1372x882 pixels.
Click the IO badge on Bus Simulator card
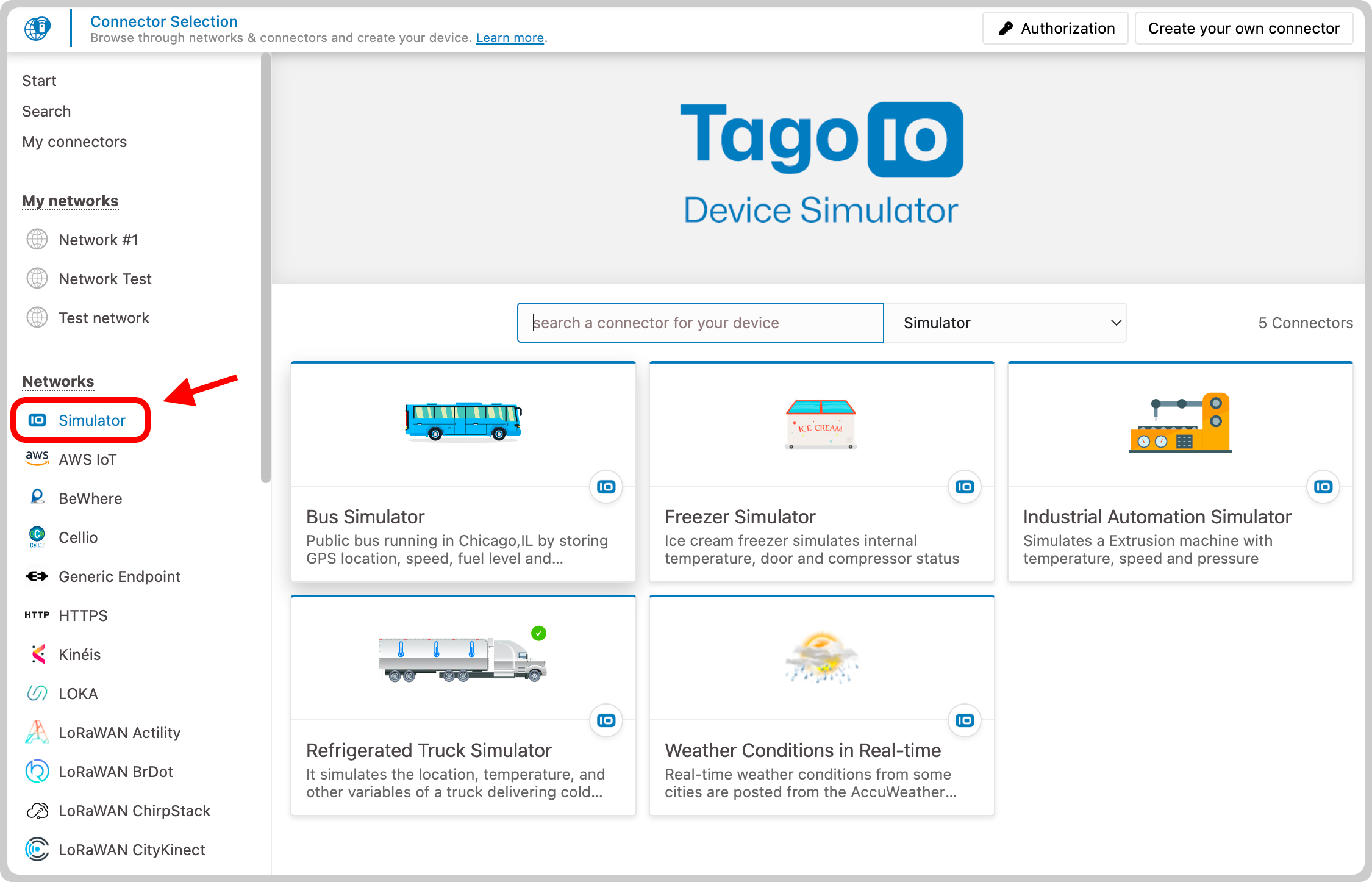coord(606,487)
